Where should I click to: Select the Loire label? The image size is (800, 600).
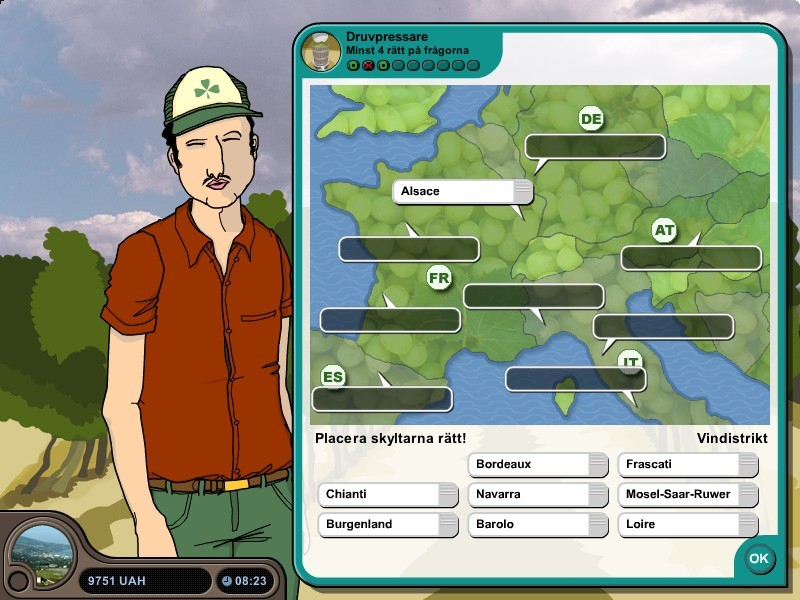[688, 524]
